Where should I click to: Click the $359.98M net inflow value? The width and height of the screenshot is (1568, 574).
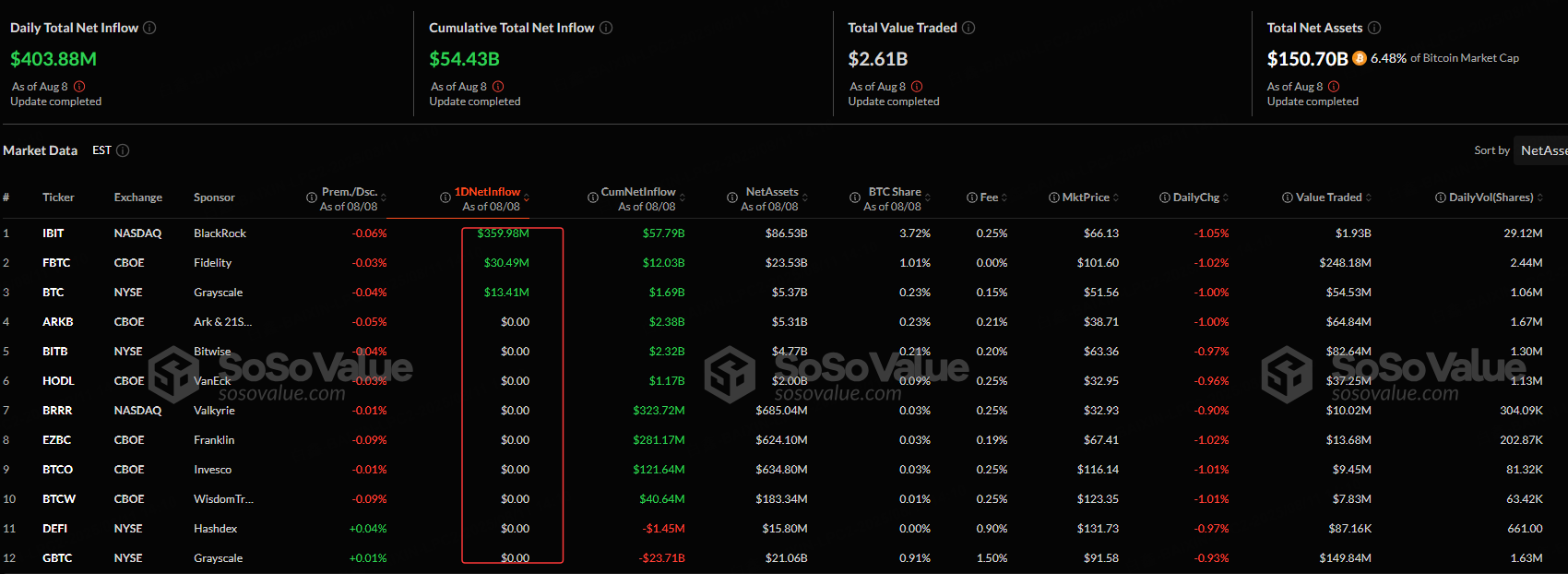tap(504, 233)
